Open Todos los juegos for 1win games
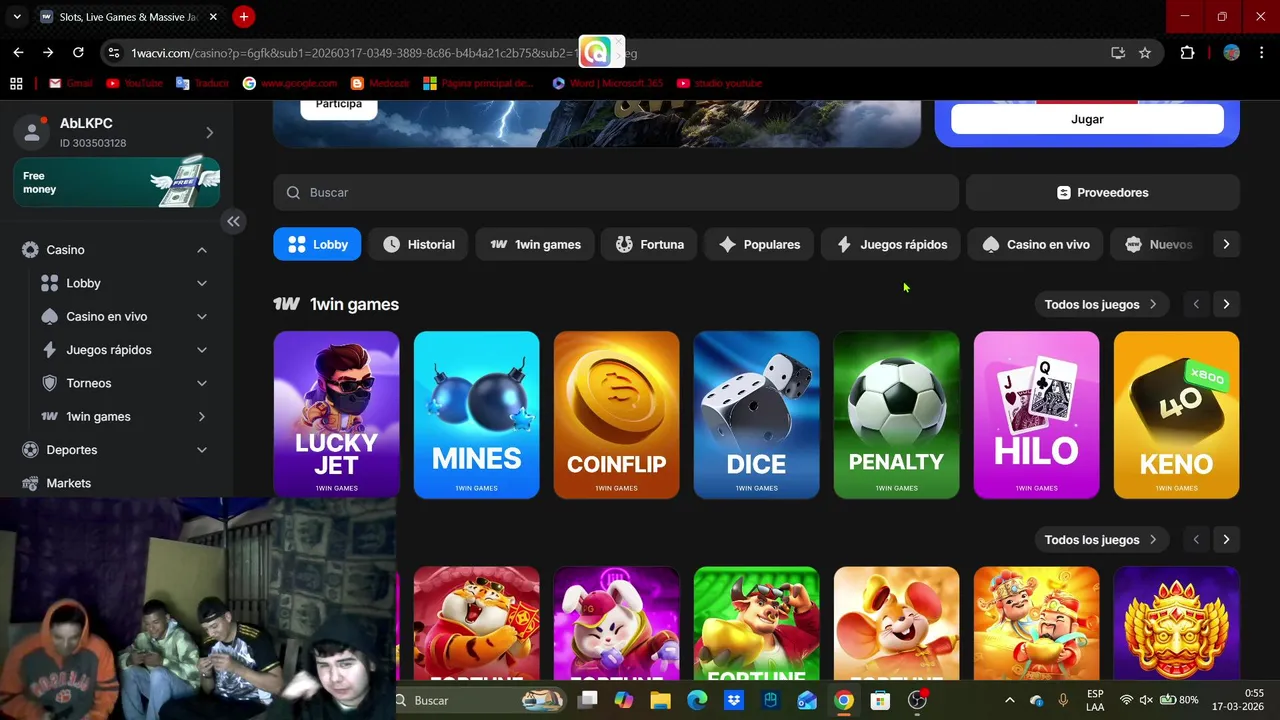 [1100, 304]
